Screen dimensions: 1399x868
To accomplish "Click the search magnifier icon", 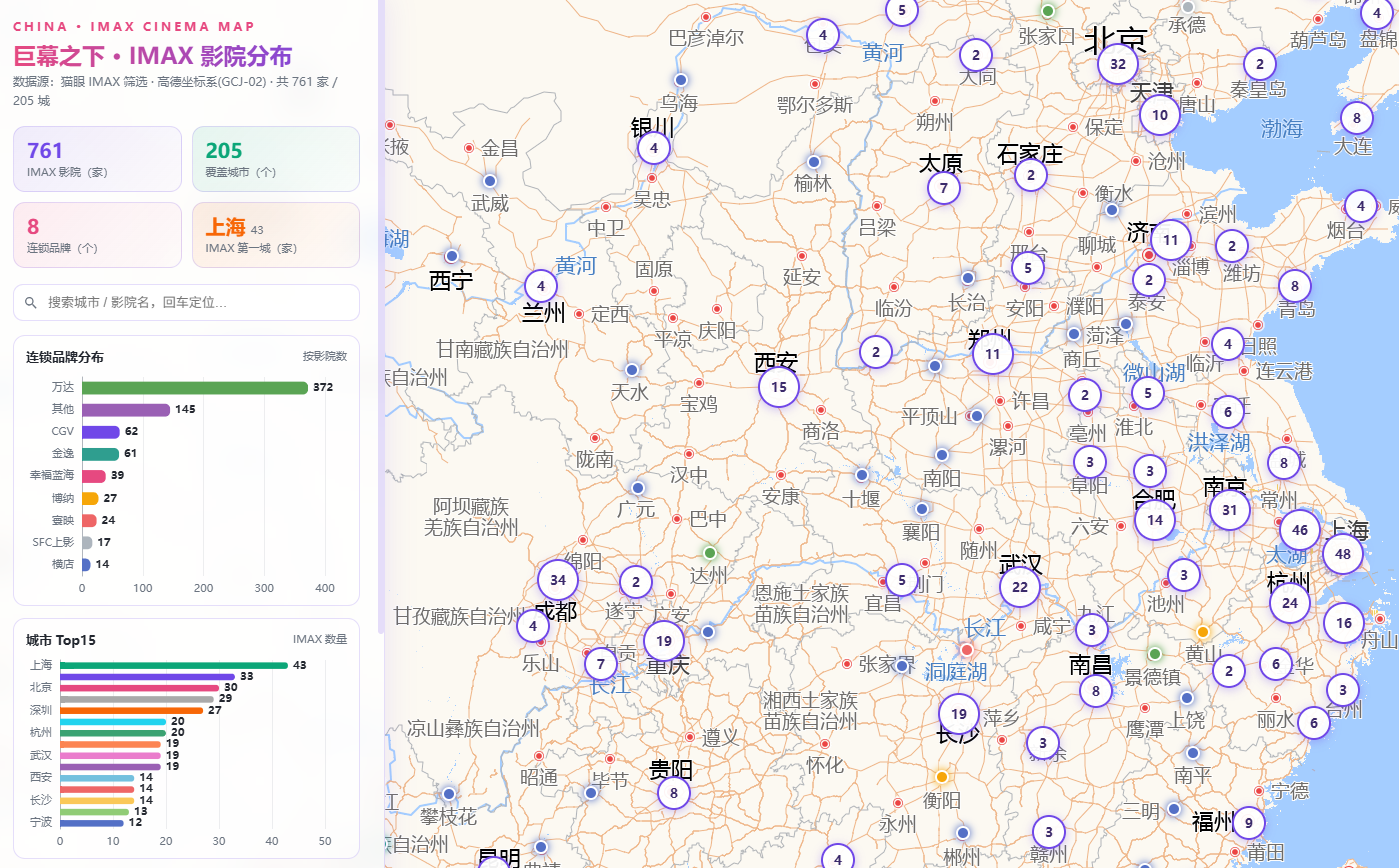I will tap(30, 302).
